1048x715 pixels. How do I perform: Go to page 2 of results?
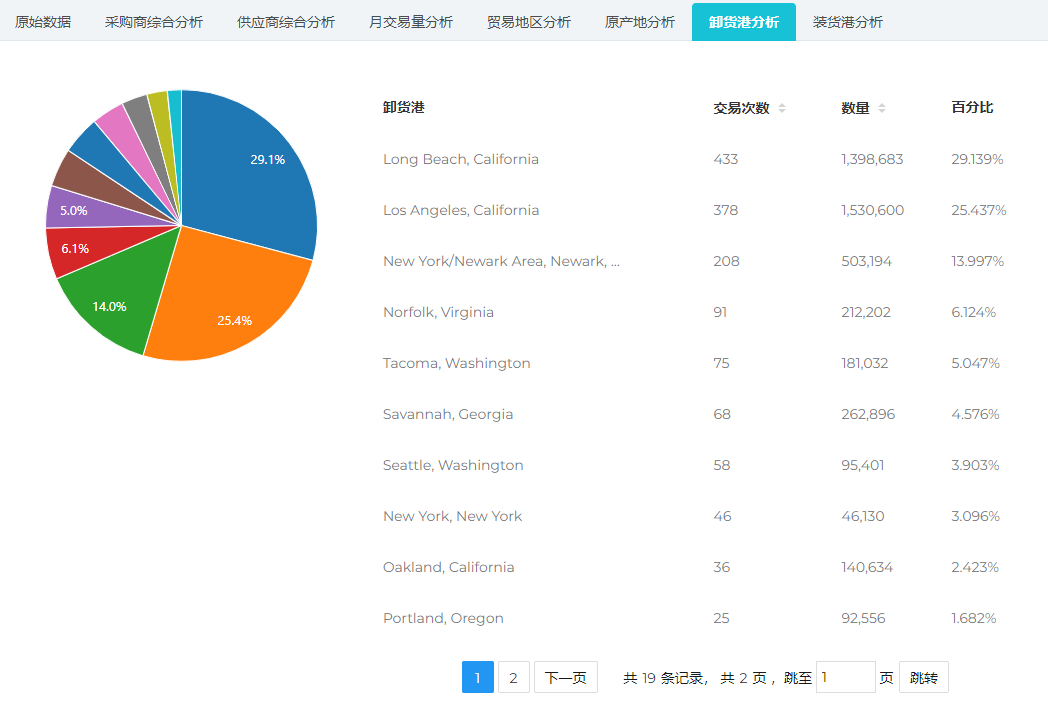[x=513, y=678]
